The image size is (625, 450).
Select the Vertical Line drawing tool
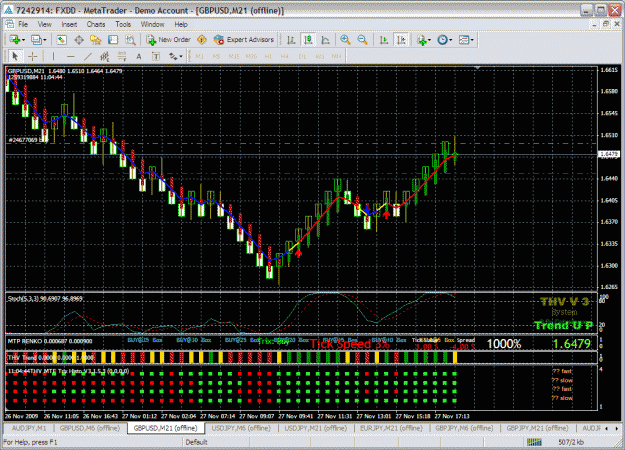click(53, 56)
